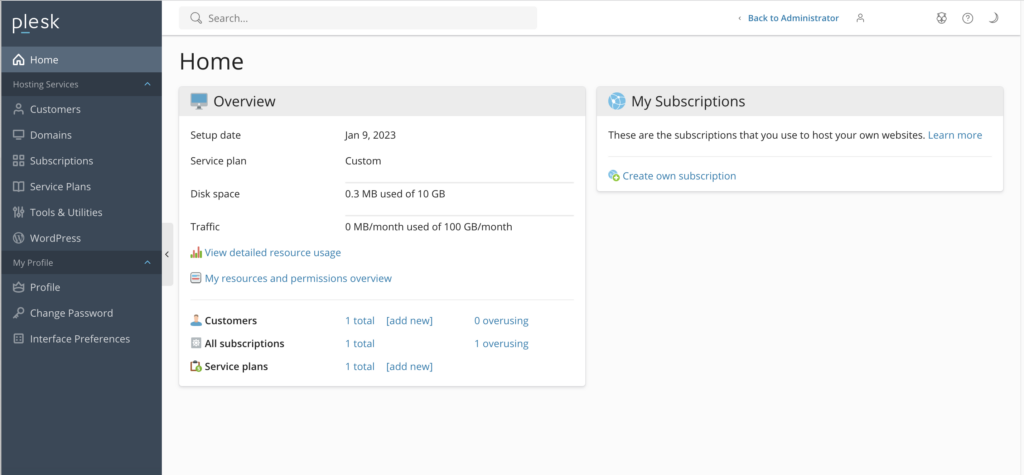Click the My Subscriptions globe icon

616,101
